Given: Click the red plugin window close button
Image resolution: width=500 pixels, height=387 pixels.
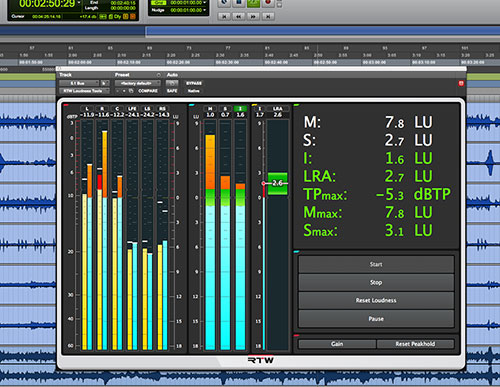Looking at the screenshot, I should (461, 83).
